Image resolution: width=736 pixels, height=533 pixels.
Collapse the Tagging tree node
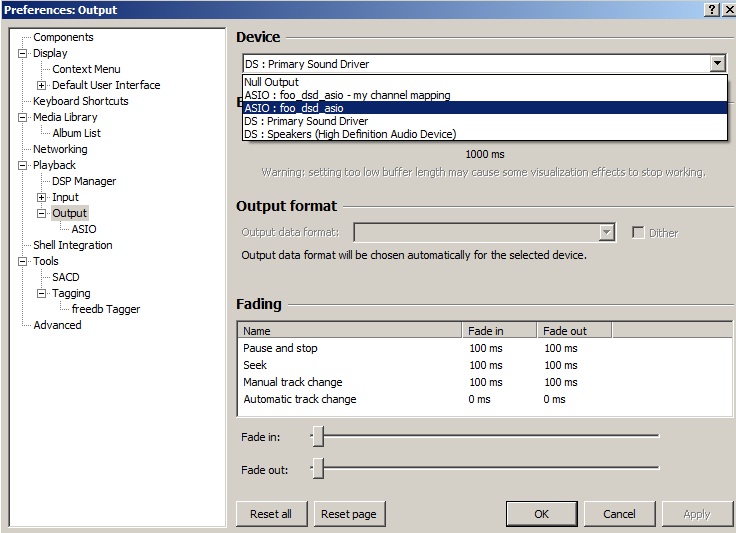click(42, 293)
